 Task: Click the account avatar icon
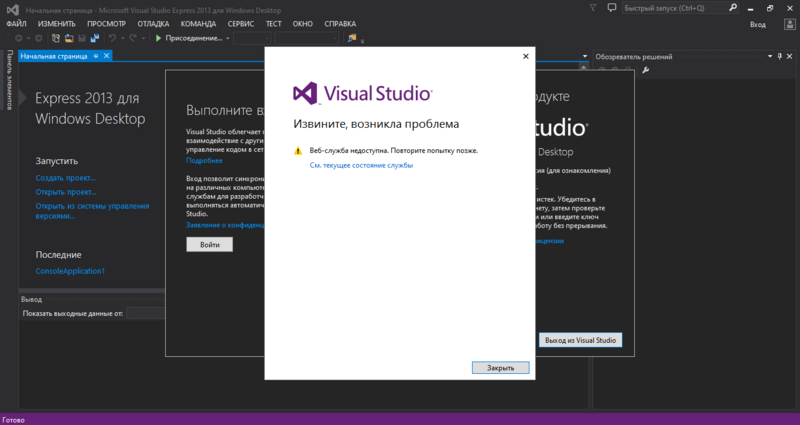pos(789,24)
